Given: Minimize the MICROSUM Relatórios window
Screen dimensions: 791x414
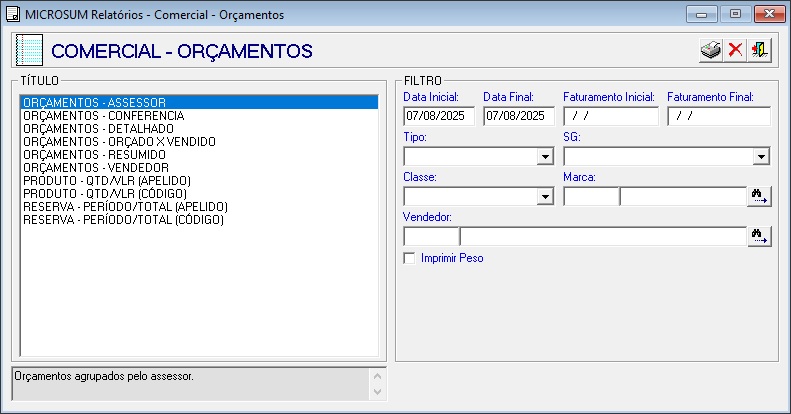Looking at the screenshot, I should [x=701, y=14].
